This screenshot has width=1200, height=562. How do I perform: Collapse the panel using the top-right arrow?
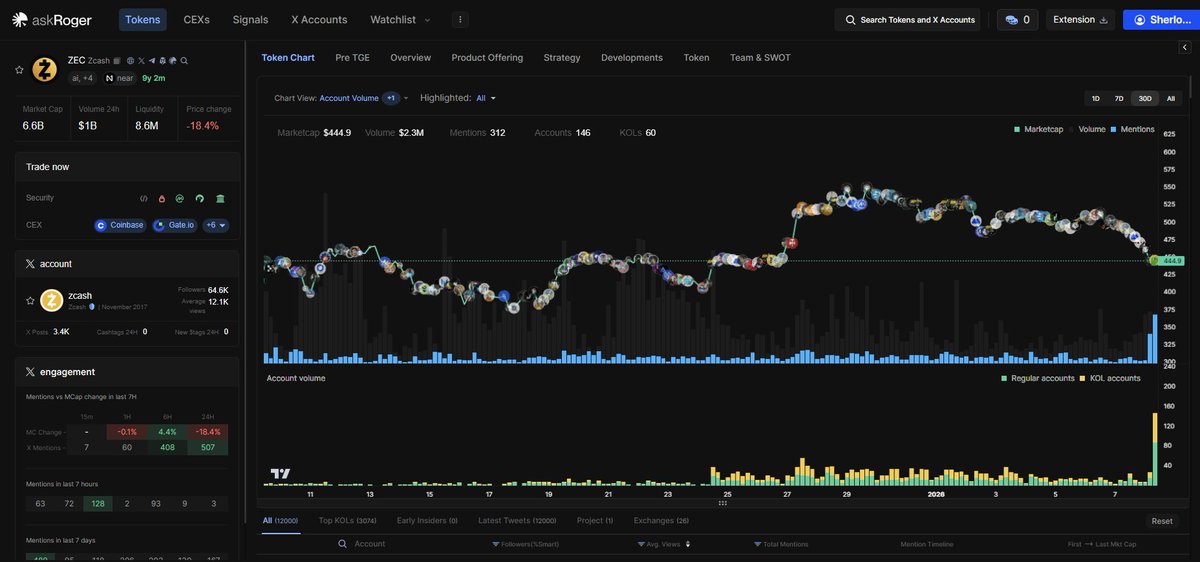[1185, 47]
